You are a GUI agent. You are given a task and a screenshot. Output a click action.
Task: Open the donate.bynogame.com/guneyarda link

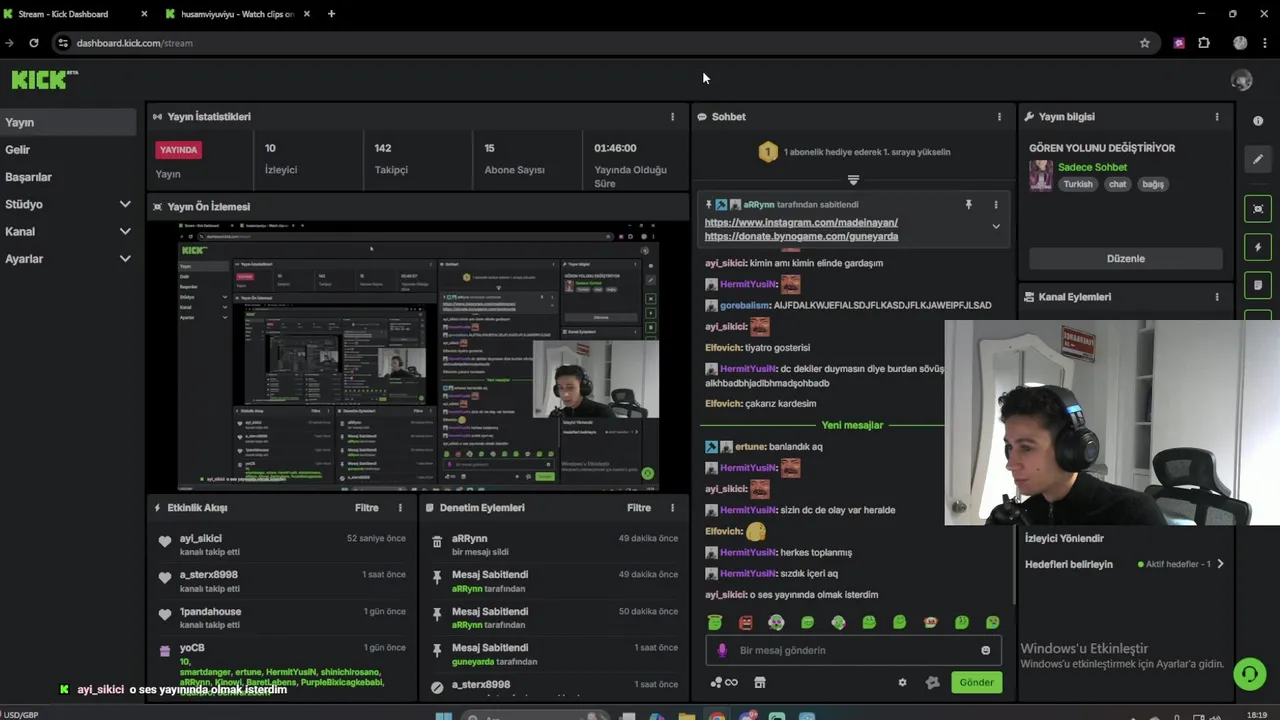[x=801, y=237]
